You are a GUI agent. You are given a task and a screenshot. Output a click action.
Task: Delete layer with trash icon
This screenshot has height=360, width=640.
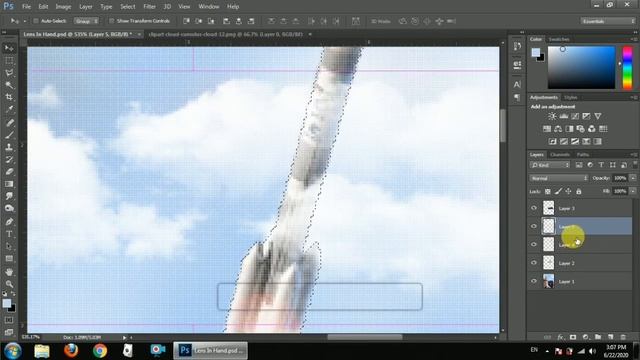coord(623,337)
